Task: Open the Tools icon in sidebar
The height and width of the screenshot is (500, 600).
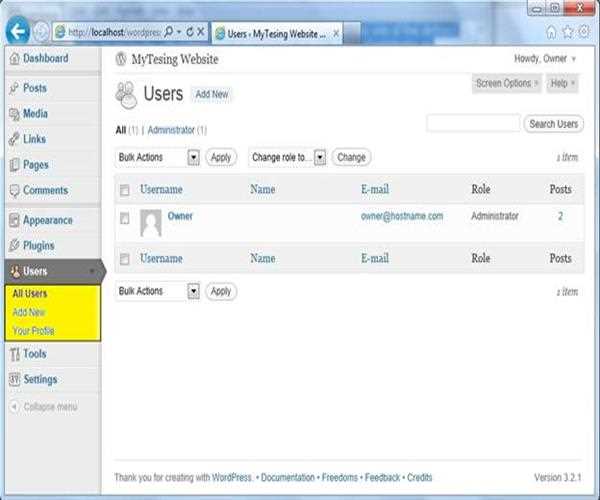Action: click(x=14, y=354)
